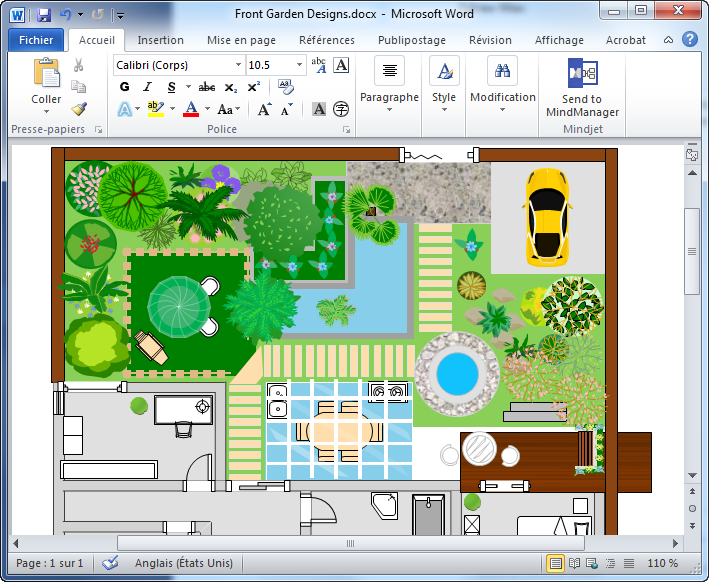Click the Coller (paste) icon
Image resolution: width=709 pixels, height=582 pixels.
(46, 74)
